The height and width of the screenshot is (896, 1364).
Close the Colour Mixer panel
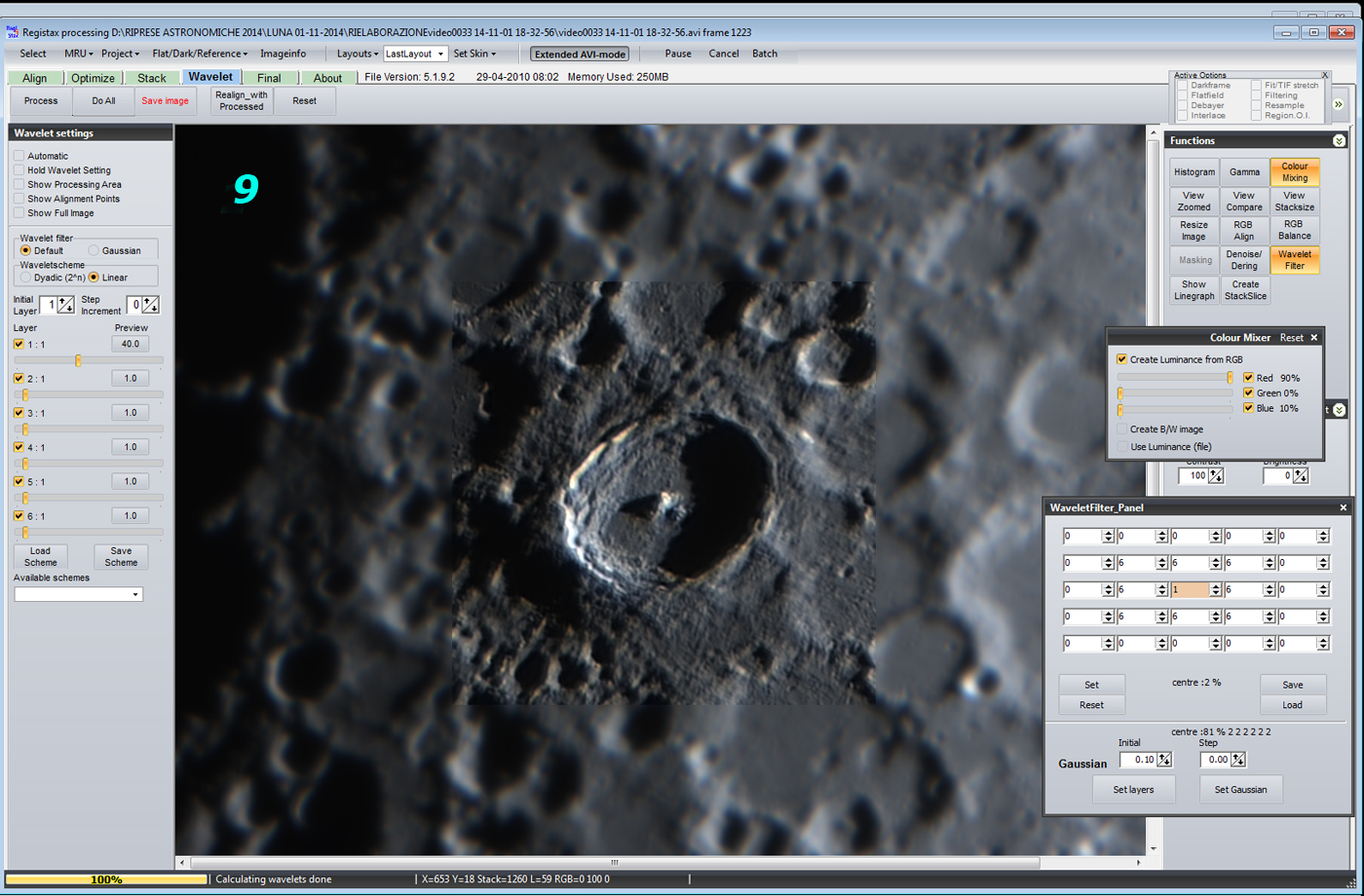(1313, 338)
